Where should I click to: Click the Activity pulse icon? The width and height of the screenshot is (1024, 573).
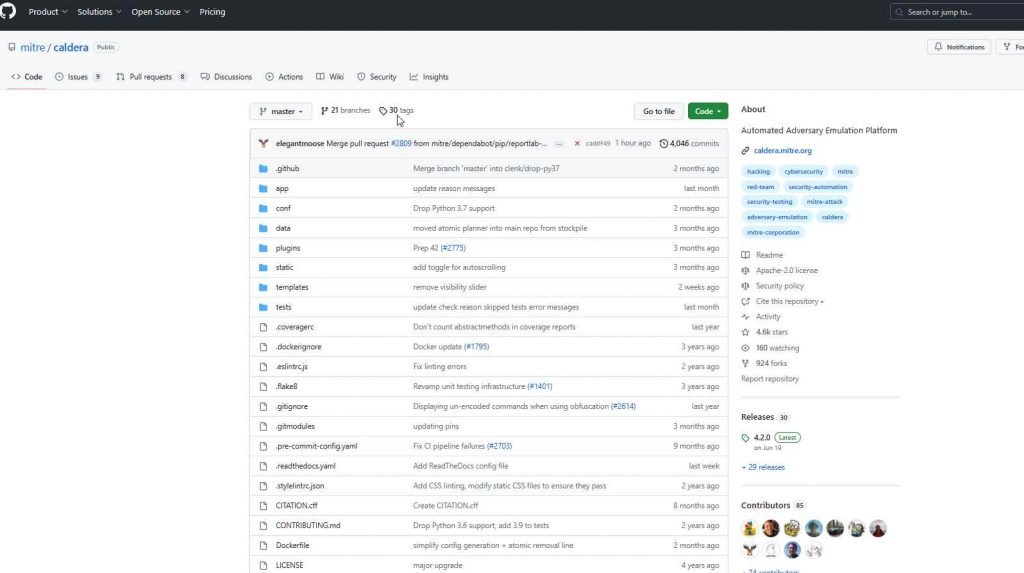tap(745, 317)
